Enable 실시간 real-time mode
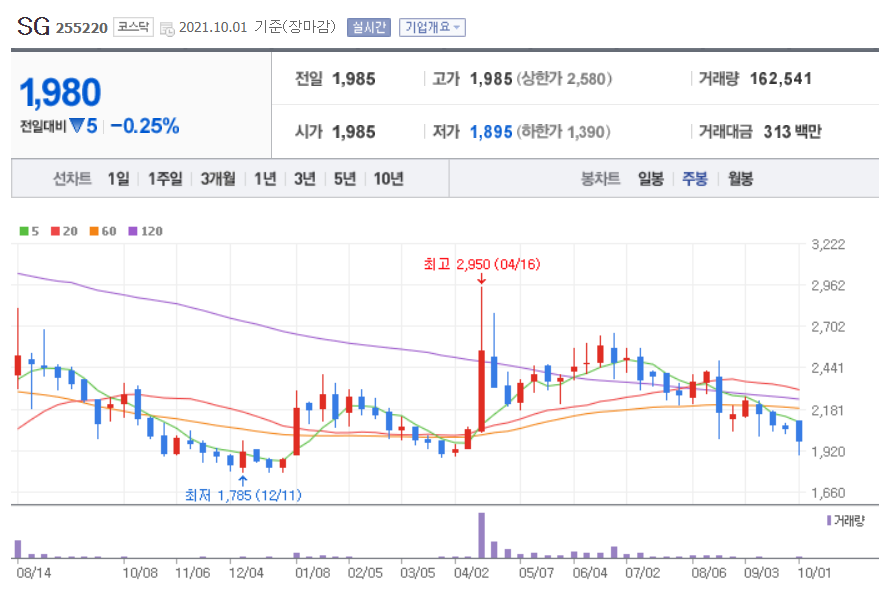 tap(368, 26)
